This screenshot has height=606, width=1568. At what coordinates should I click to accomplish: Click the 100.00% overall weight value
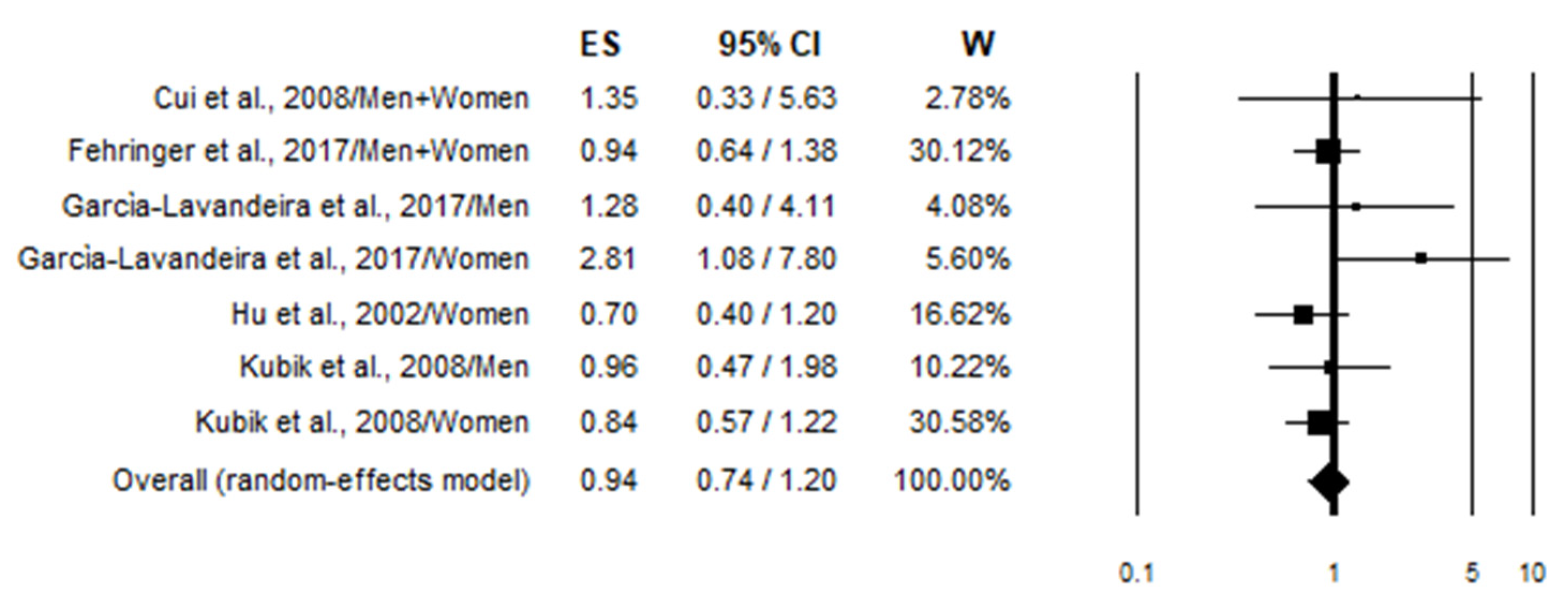click(952, 481)
